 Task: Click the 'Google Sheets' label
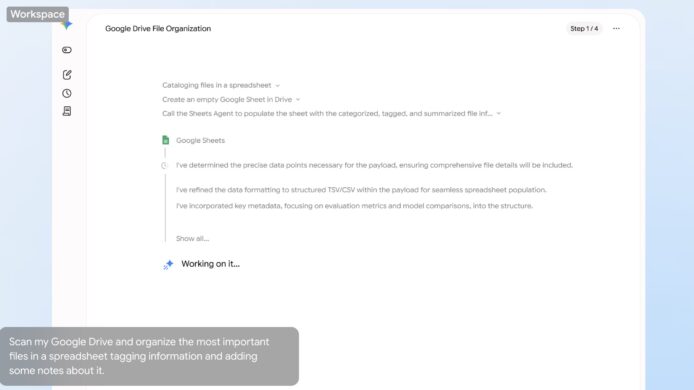[200, 140]
